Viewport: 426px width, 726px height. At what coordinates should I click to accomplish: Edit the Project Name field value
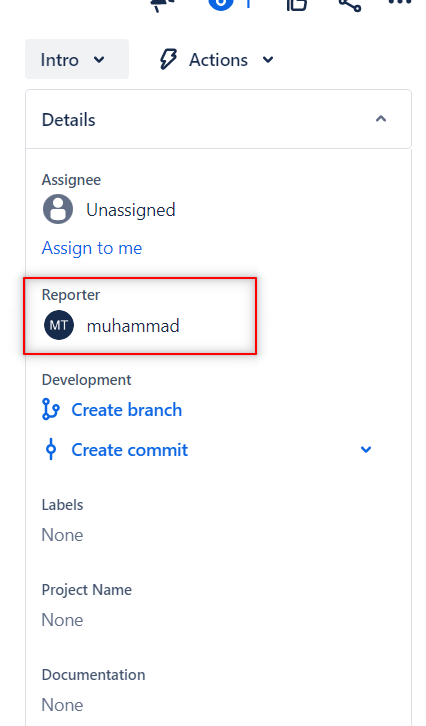[63, 620]
